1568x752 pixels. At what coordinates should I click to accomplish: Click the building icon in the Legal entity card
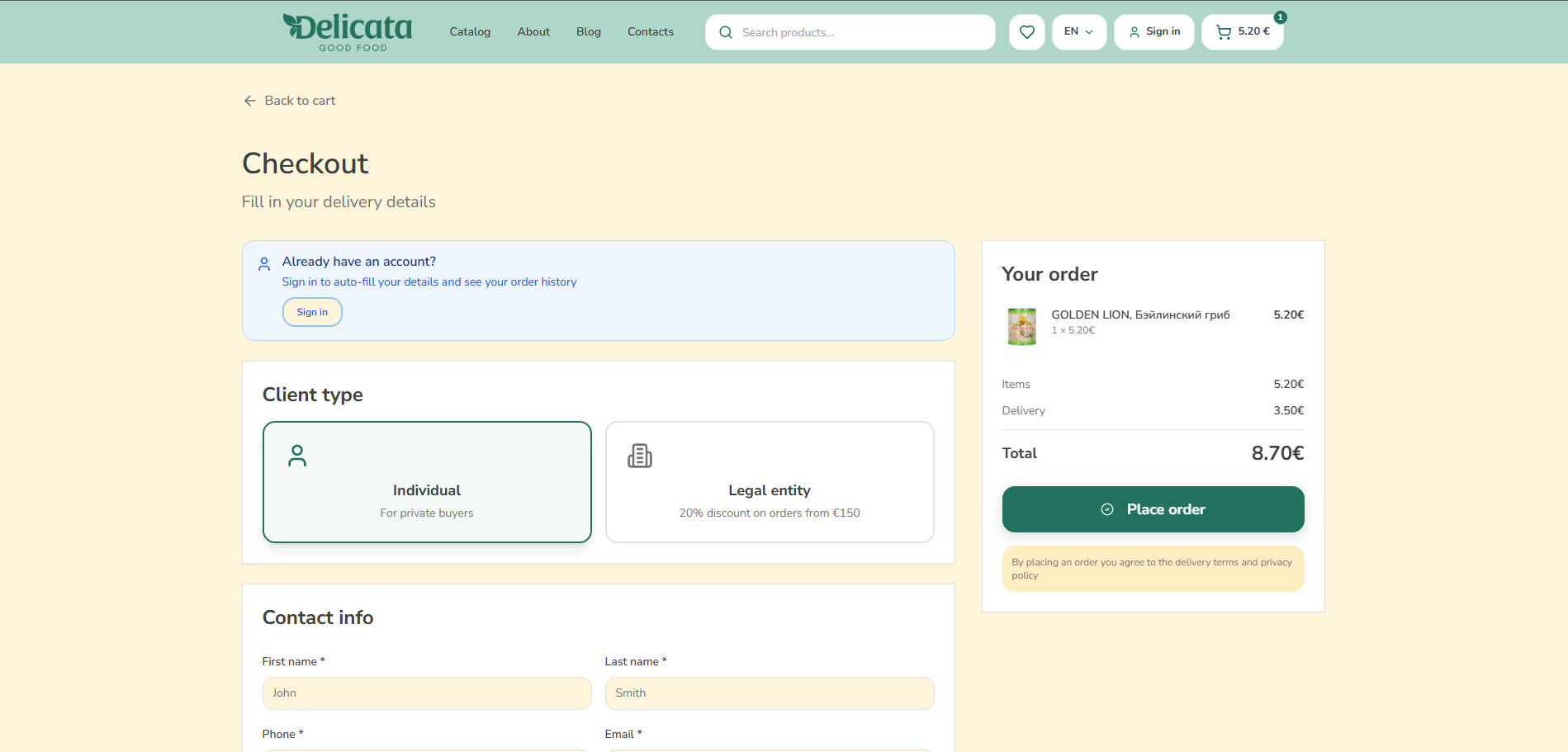pos(640,456)
